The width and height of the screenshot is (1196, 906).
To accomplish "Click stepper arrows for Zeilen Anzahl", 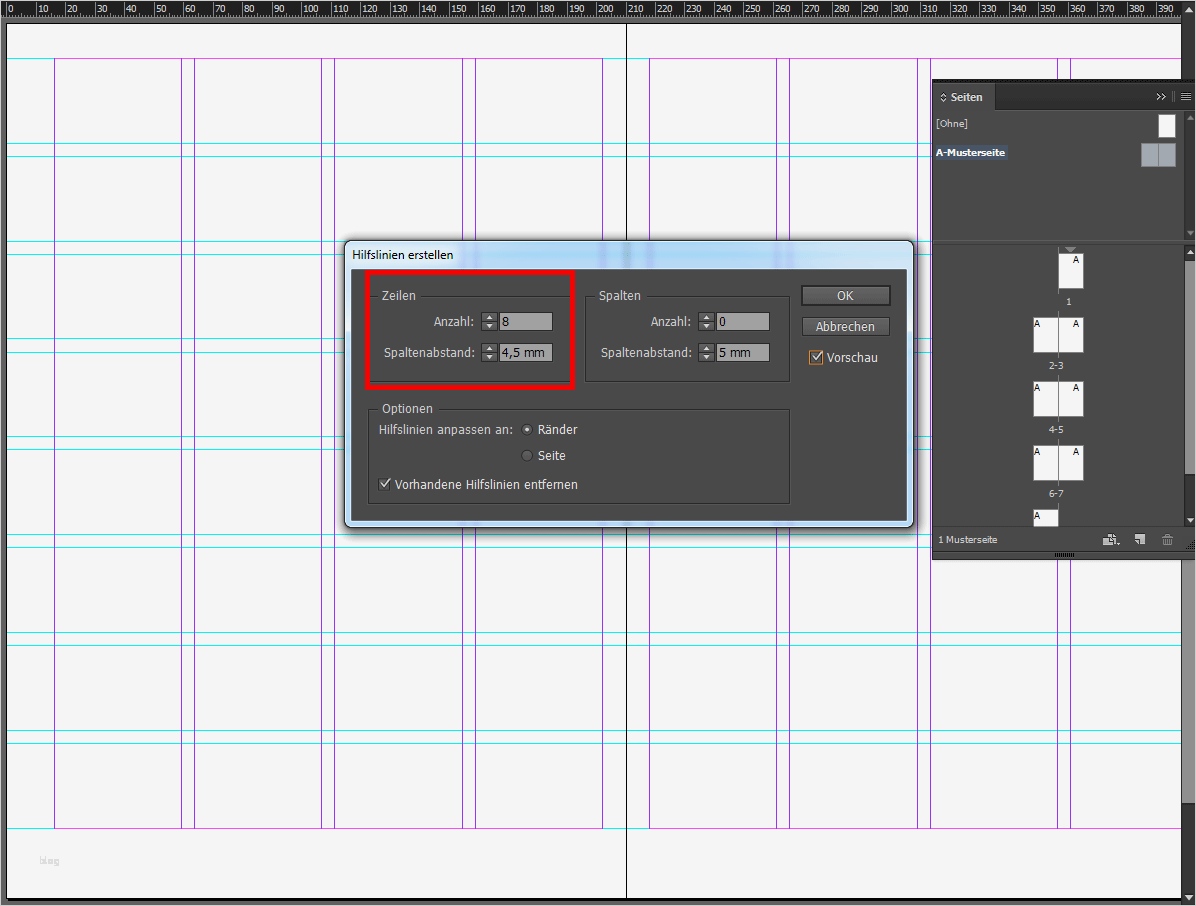I will 489,322.
